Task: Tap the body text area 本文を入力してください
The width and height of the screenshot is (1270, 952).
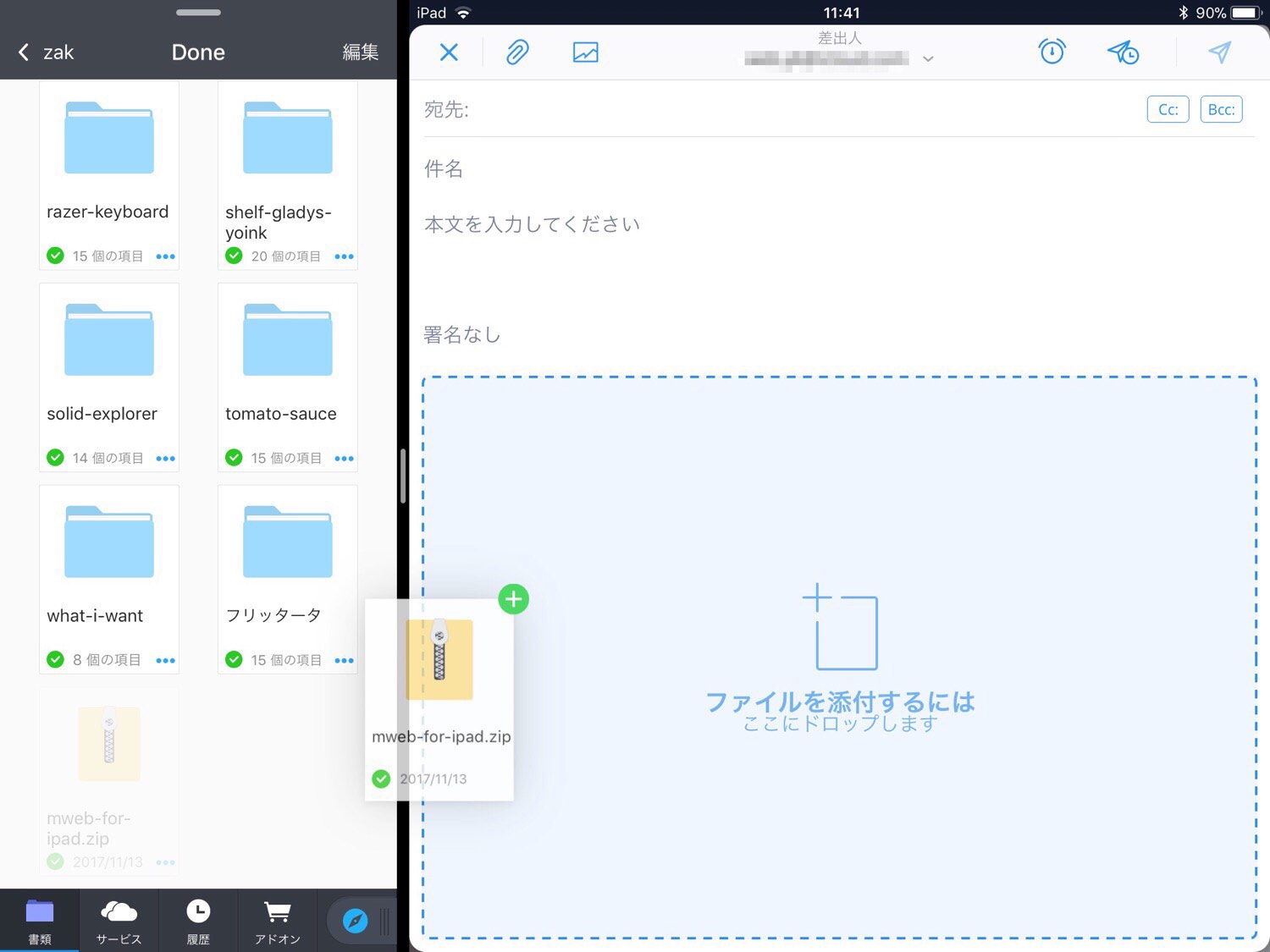Action: coord(532,224)
